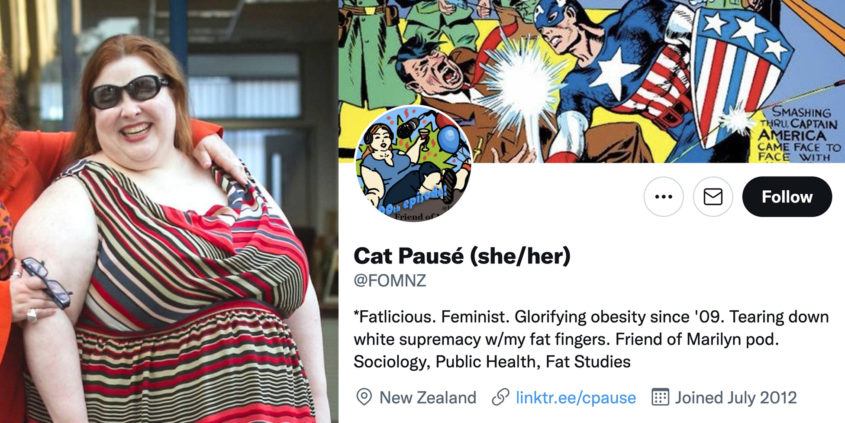Select the @FOMNZ handle
Viewport: 845px width, 423px height.
coord(390,281)
